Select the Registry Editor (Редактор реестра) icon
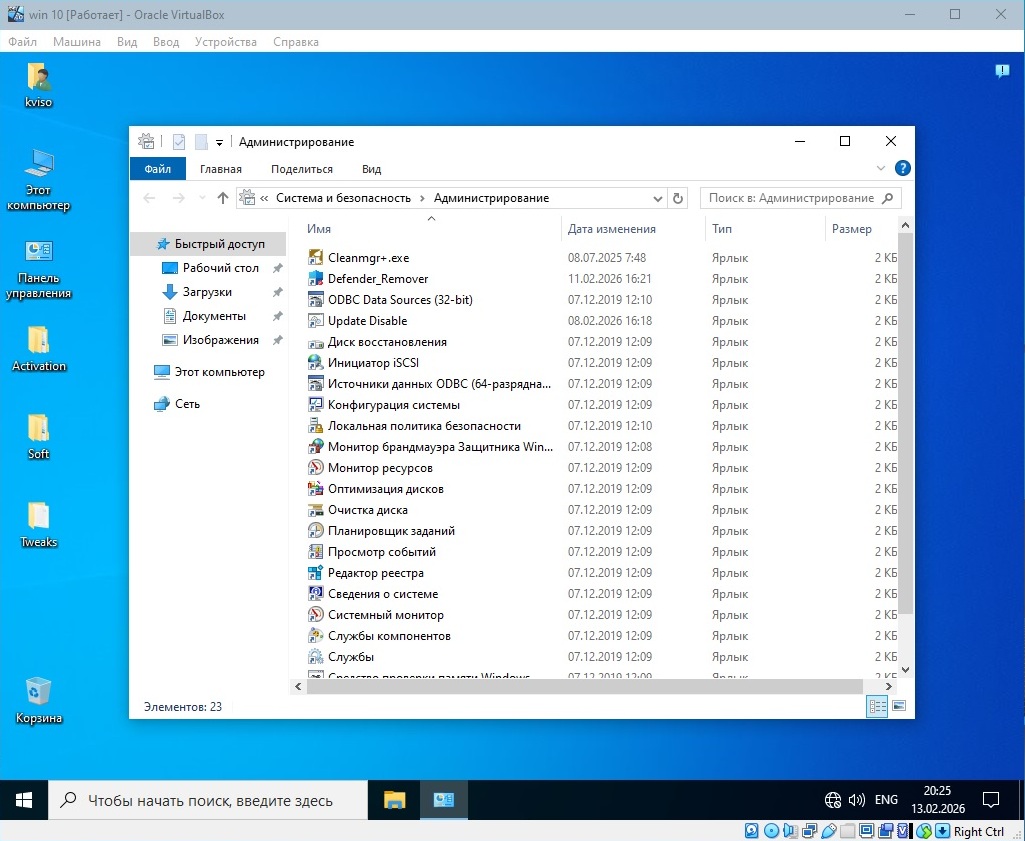The width and height of the screenshot is (1025, 841). pyautogui.click(x=316, y=573)
